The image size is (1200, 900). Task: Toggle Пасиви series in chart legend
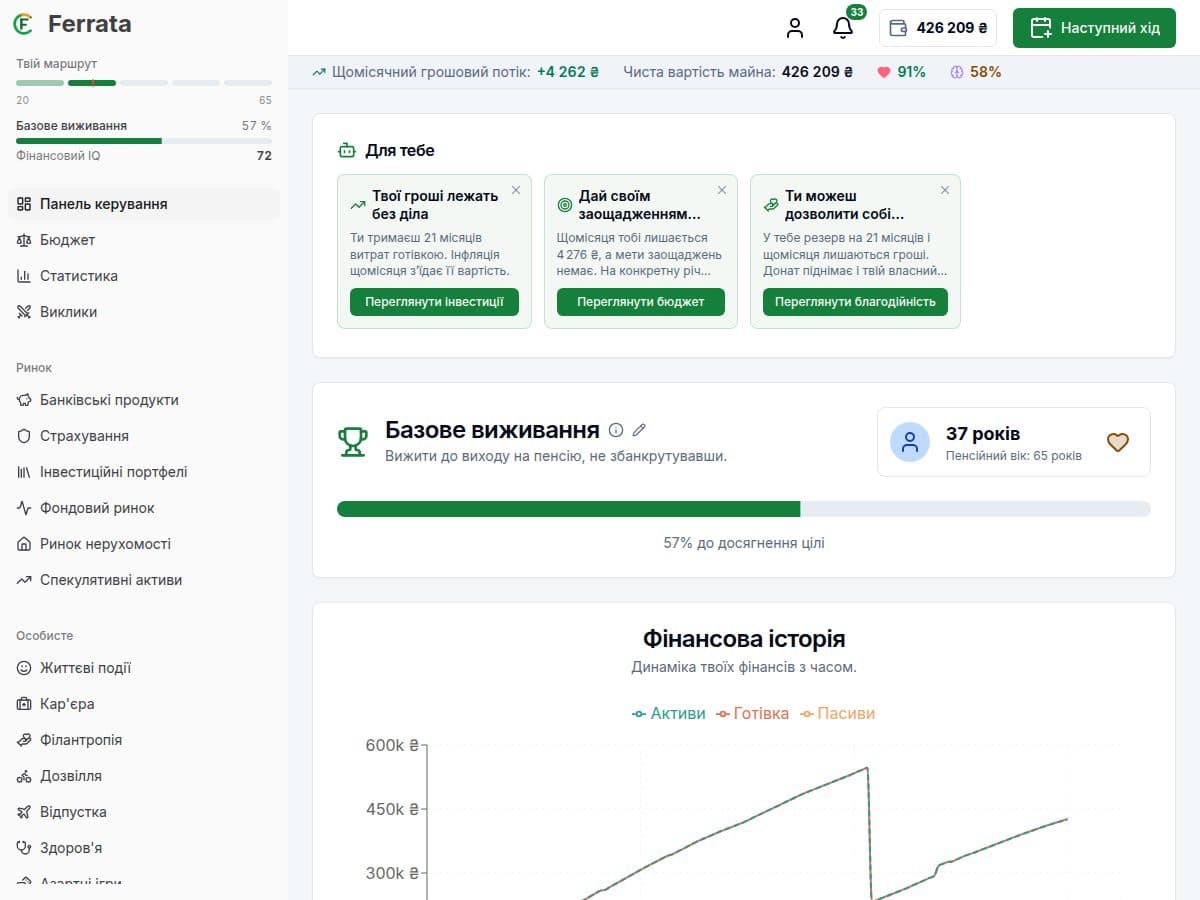[837, 714]
